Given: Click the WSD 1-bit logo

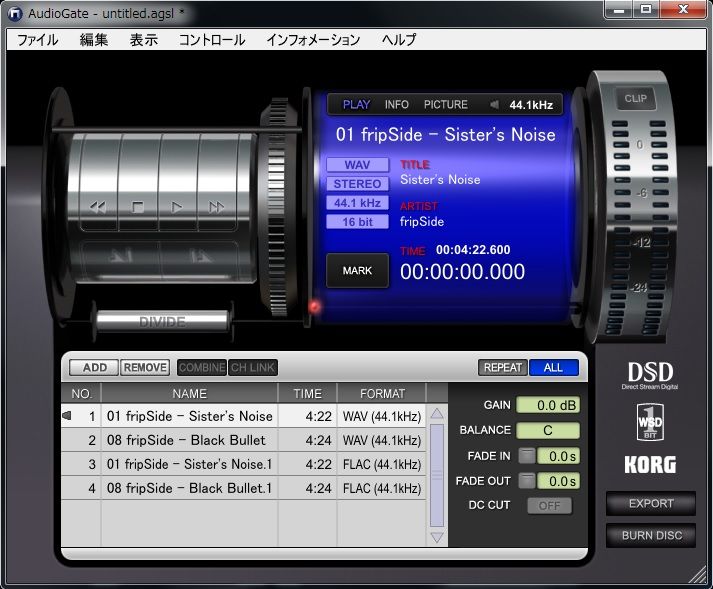Looking at the screenshot, I should click(x=650, y=422).
